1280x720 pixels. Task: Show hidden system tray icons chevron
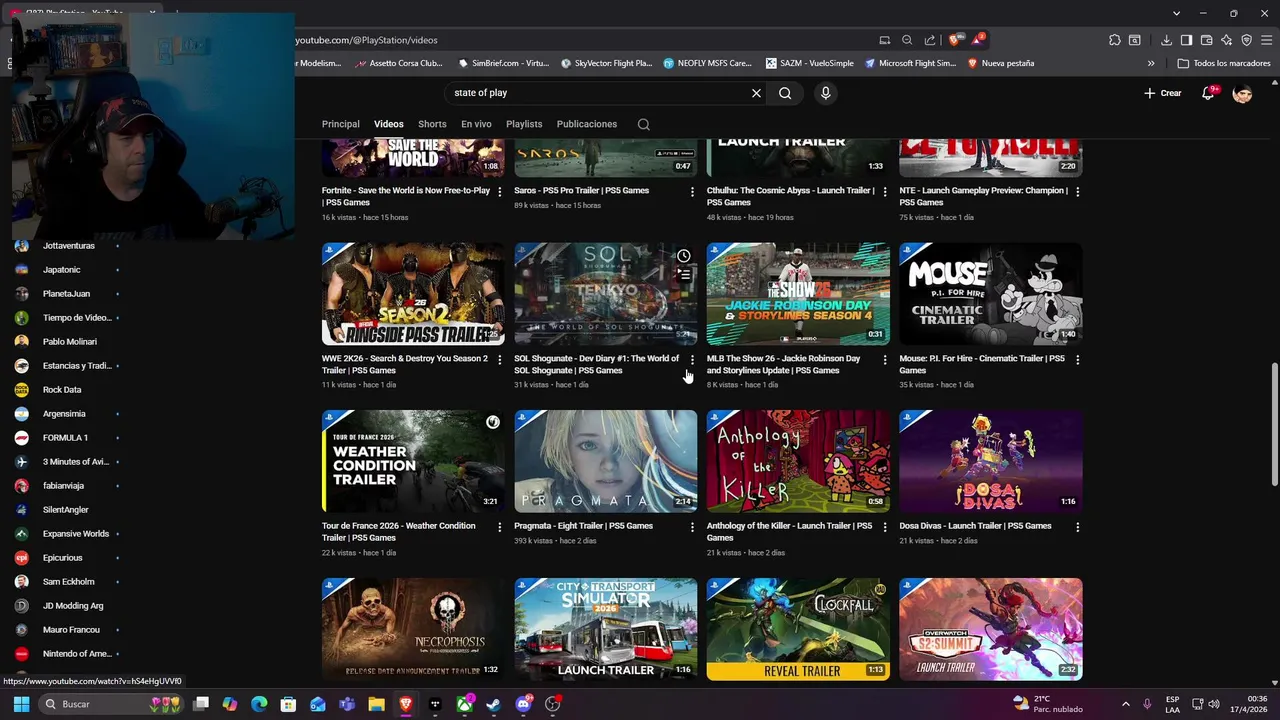click(1125, 704)
